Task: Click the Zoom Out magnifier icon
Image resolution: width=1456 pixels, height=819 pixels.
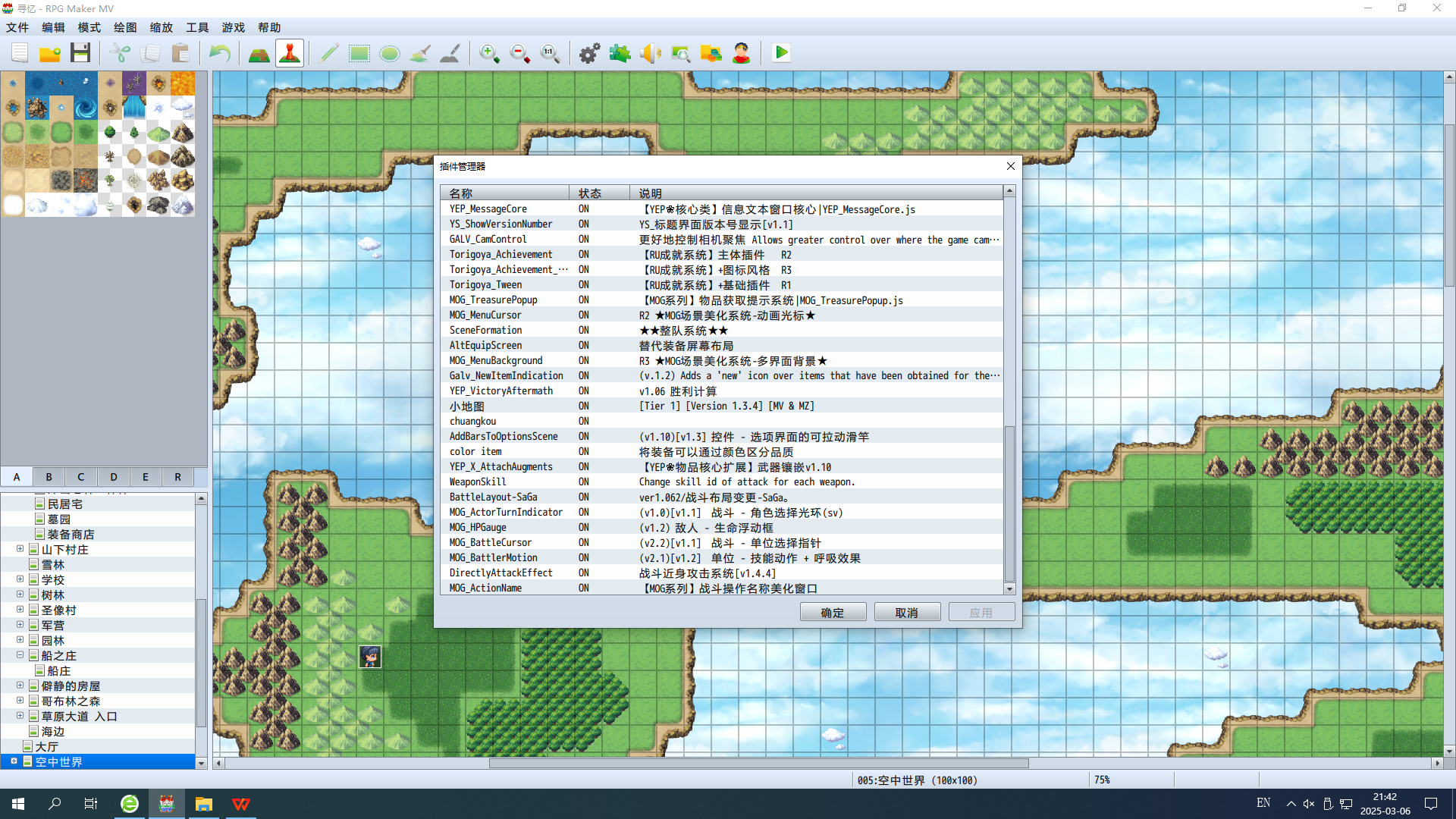Action: (x=520, y=53)
